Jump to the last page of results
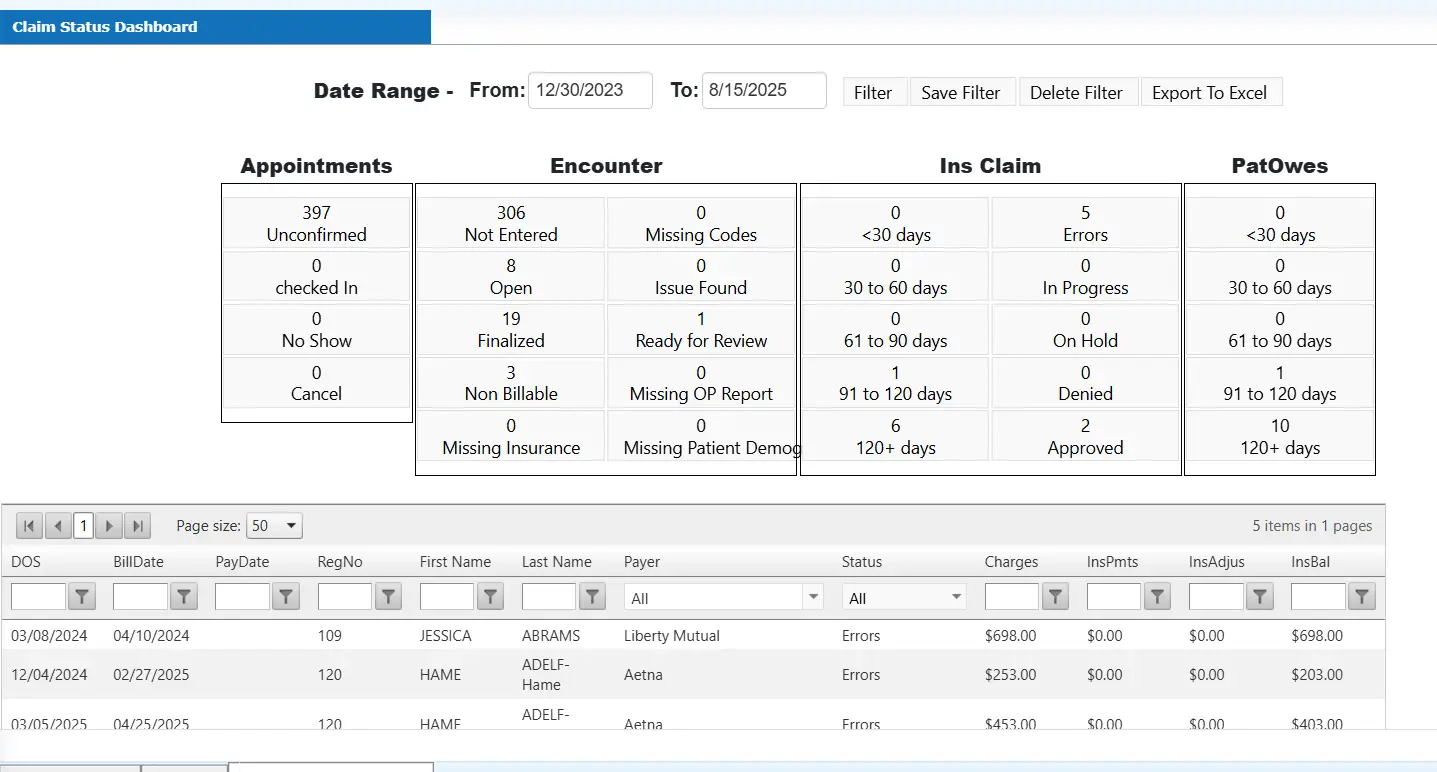 coord(138,526)
